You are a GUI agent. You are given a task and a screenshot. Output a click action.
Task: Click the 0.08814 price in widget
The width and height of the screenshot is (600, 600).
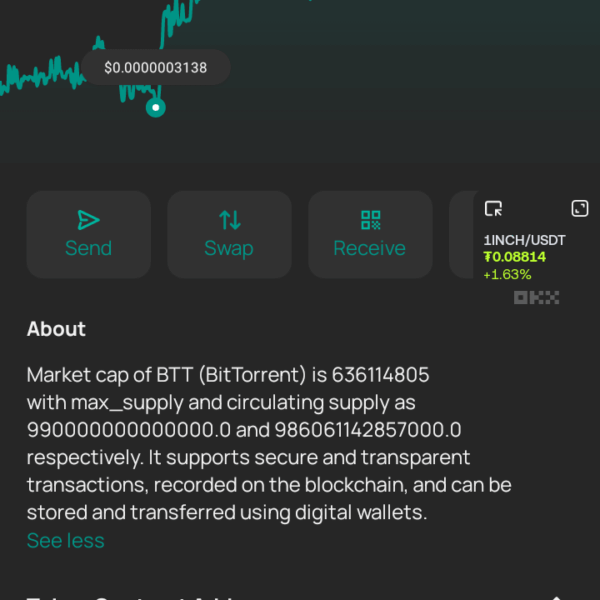click(x=515, y=257)
